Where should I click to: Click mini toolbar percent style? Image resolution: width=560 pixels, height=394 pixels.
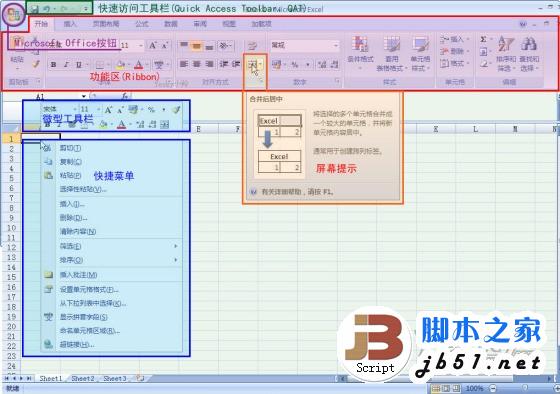point(151,110)
